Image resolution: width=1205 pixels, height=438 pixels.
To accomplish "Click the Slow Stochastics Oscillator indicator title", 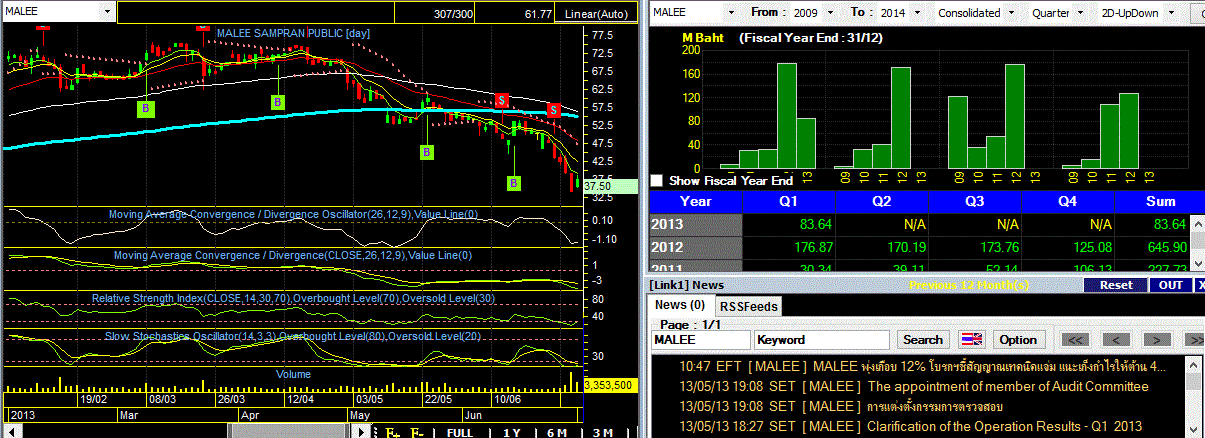I will (292, 336).
